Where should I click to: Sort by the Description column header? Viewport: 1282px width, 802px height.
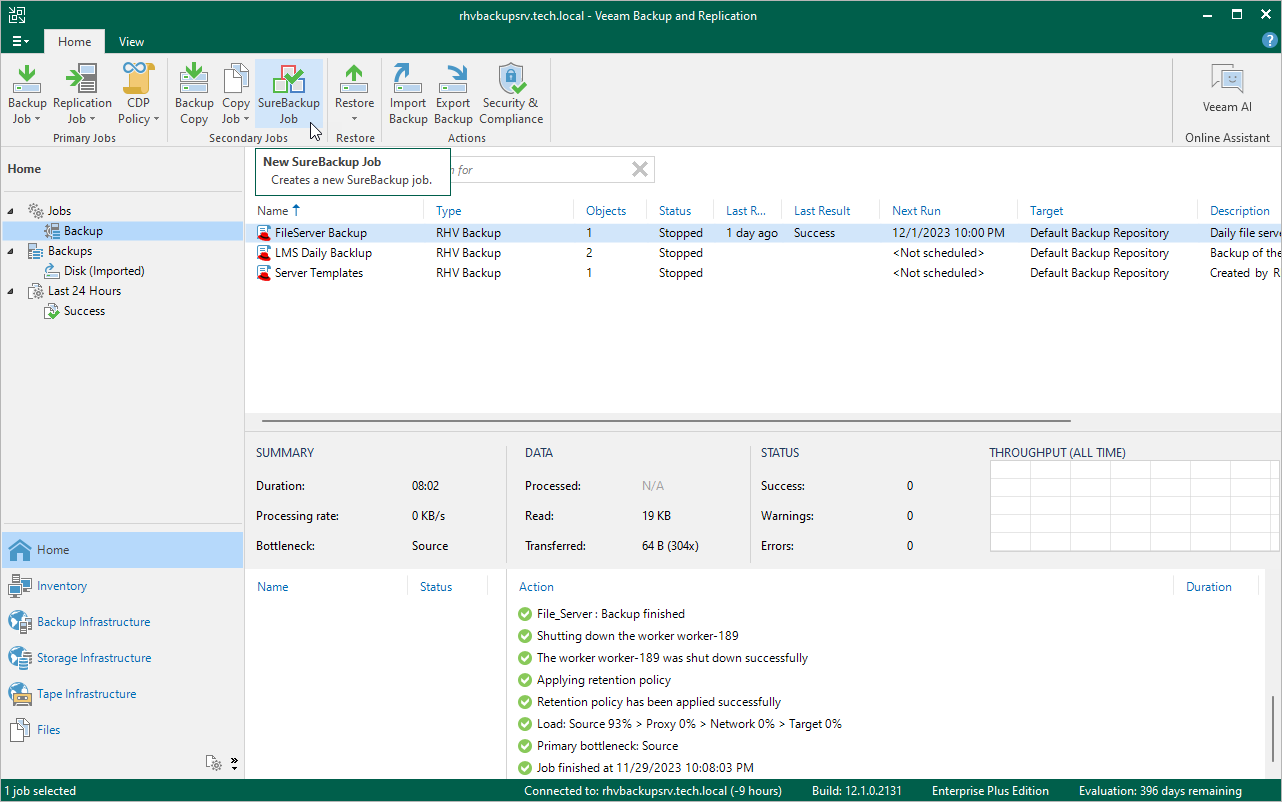click(1239, 211)
